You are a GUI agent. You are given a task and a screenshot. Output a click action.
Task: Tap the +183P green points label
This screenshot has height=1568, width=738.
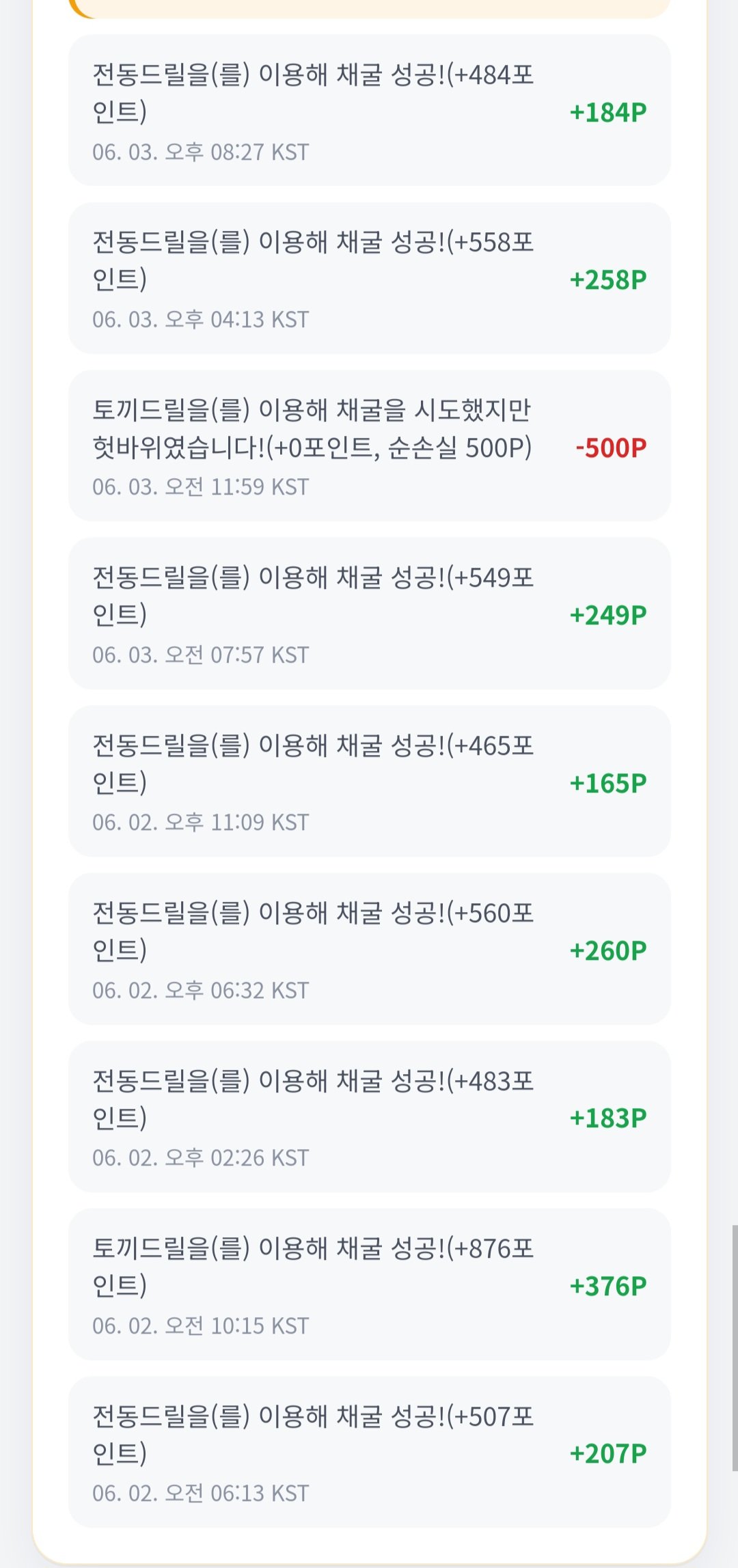608,1118
